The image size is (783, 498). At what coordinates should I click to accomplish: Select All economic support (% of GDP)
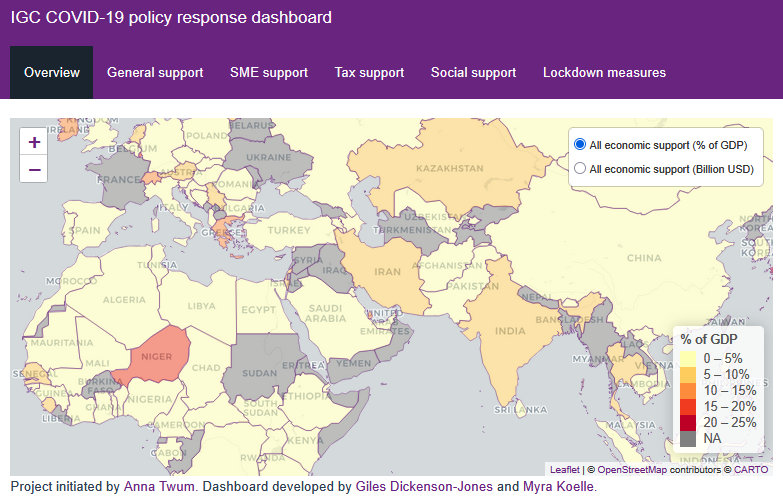(x=580, y=145)
